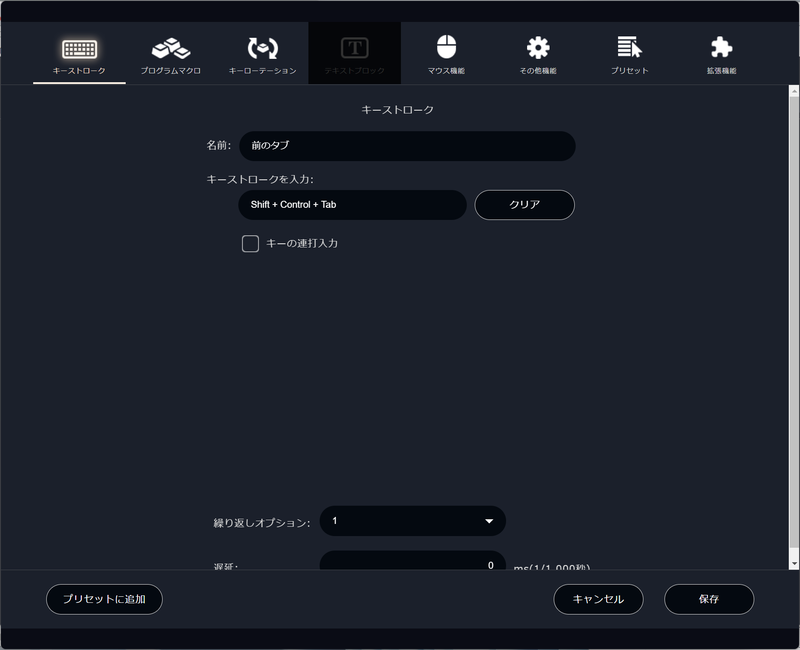Open the テキストブロック text icon
Viewport: 800px width, 650px height.
[x=355, y=48]
